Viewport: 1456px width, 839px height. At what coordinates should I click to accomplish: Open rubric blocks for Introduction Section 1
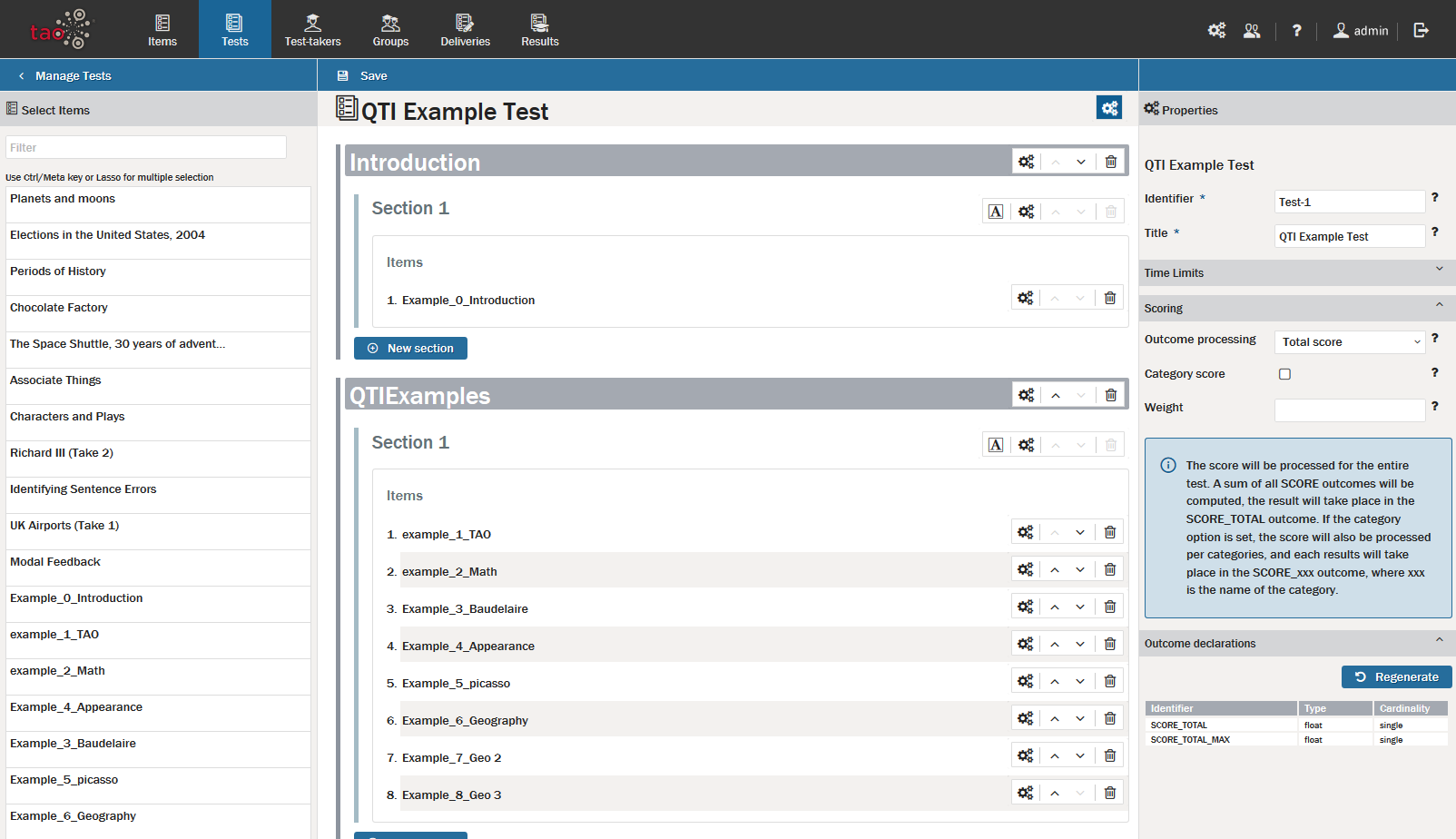point(996,212)
